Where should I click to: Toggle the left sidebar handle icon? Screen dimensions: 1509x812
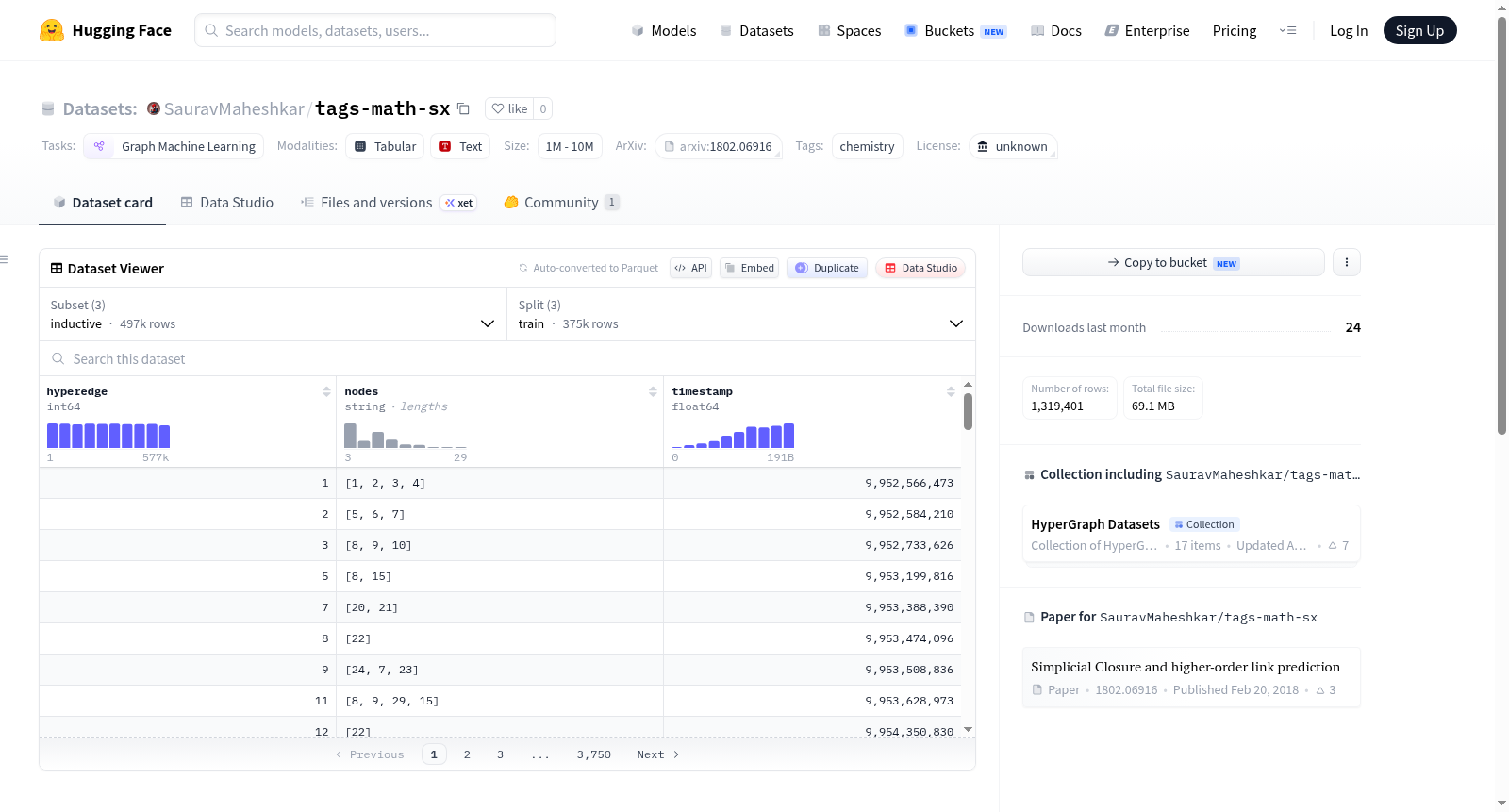click(4, 259)
